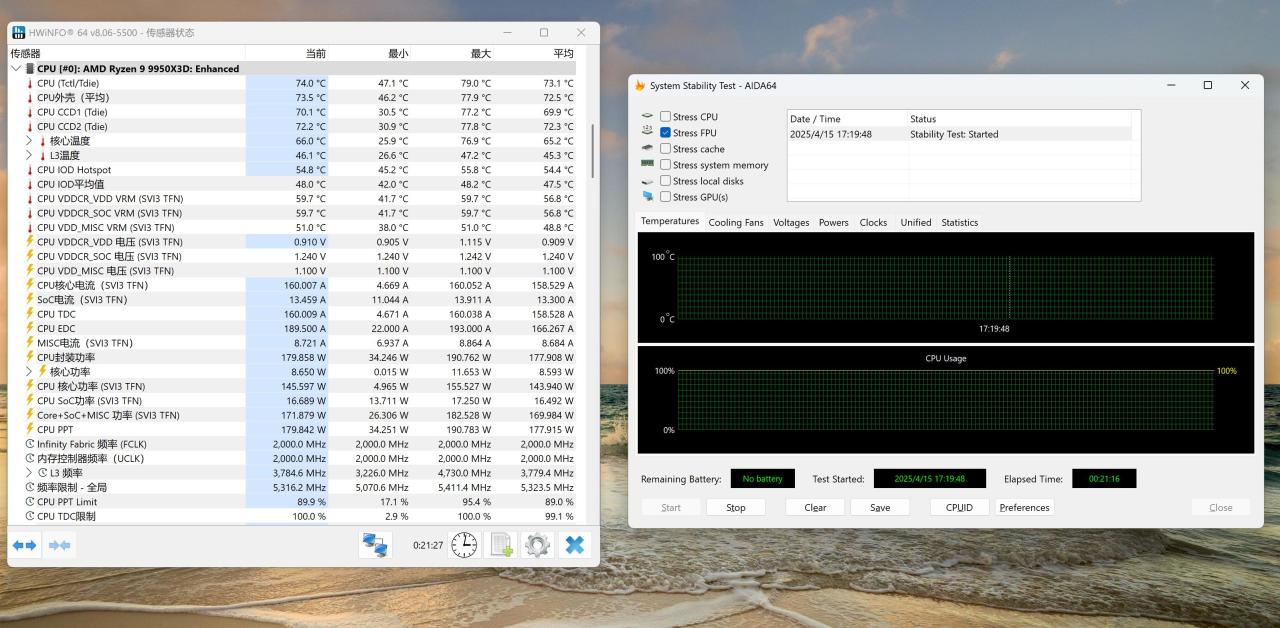The image size is (1280, 628).
Task: Click the 'No battery' status field
Action: coord(762,479)
